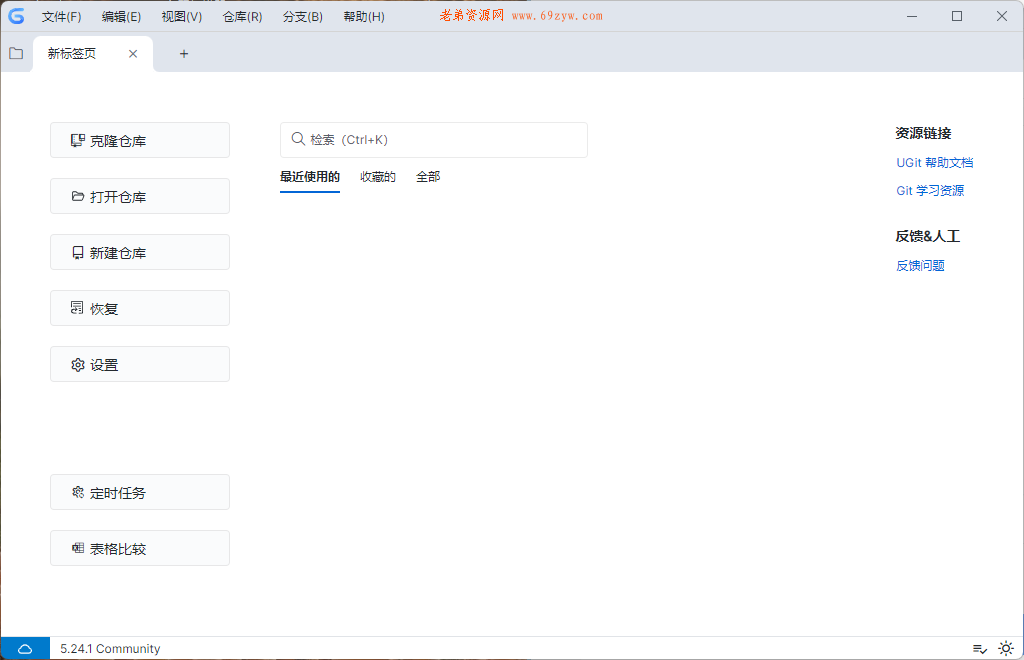Open 设置 from the left panel
The height and width of the screenshot is (660, 1024).
tap(140, 364)
